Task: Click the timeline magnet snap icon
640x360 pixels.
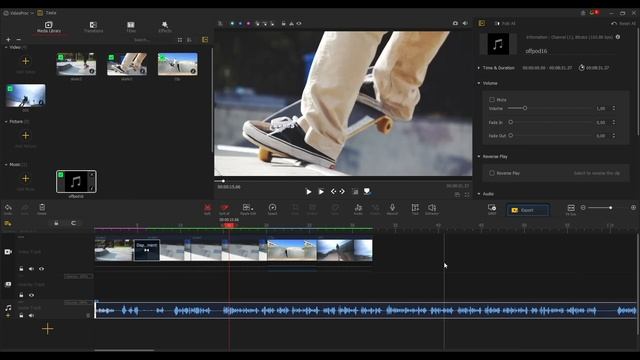Action: [73, 223]
